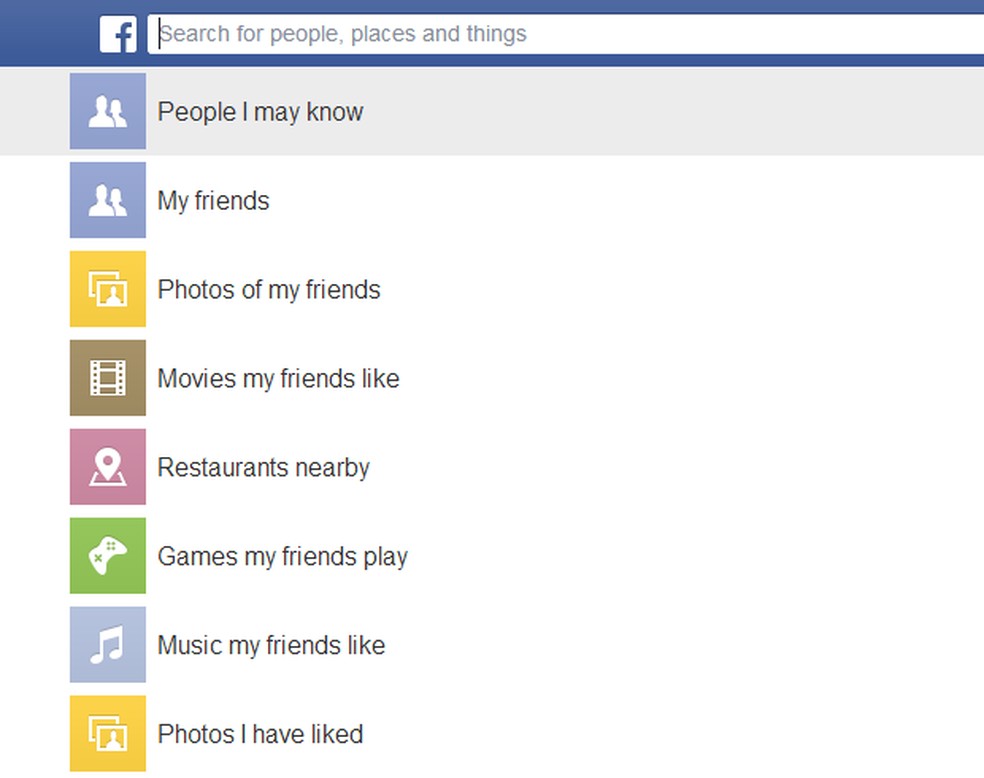This screenshot has height=778, width=984.
Task: Focus the search for people, places field
Action: point(560,34)
